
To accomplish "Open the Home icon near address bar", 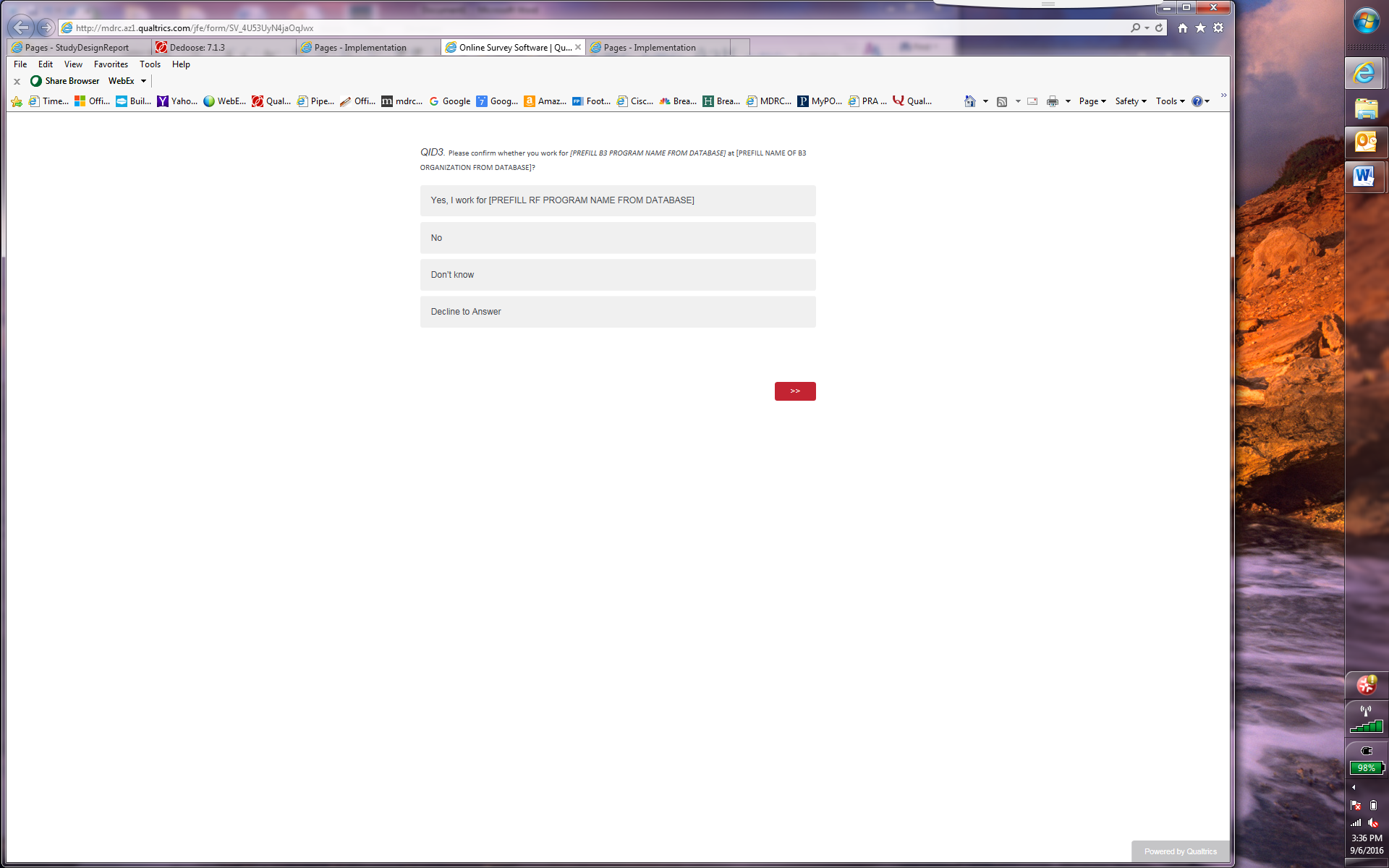I will [1182, 27].
